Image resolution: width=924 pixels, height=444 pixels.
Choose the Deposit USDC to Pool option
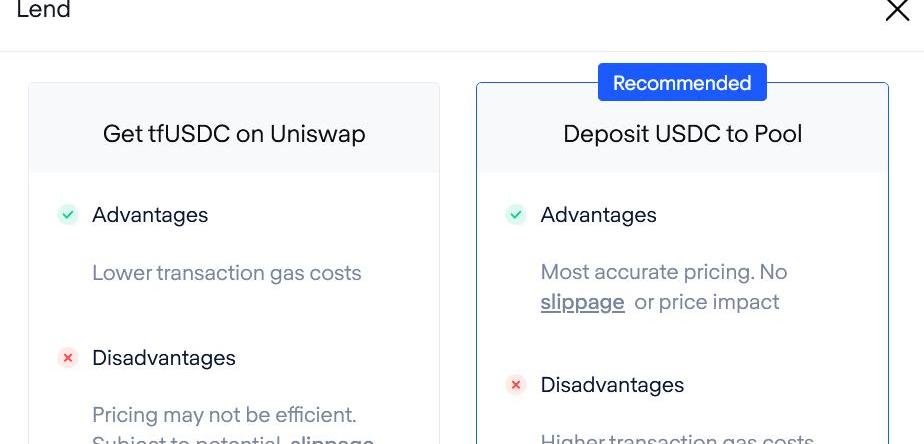682,134
